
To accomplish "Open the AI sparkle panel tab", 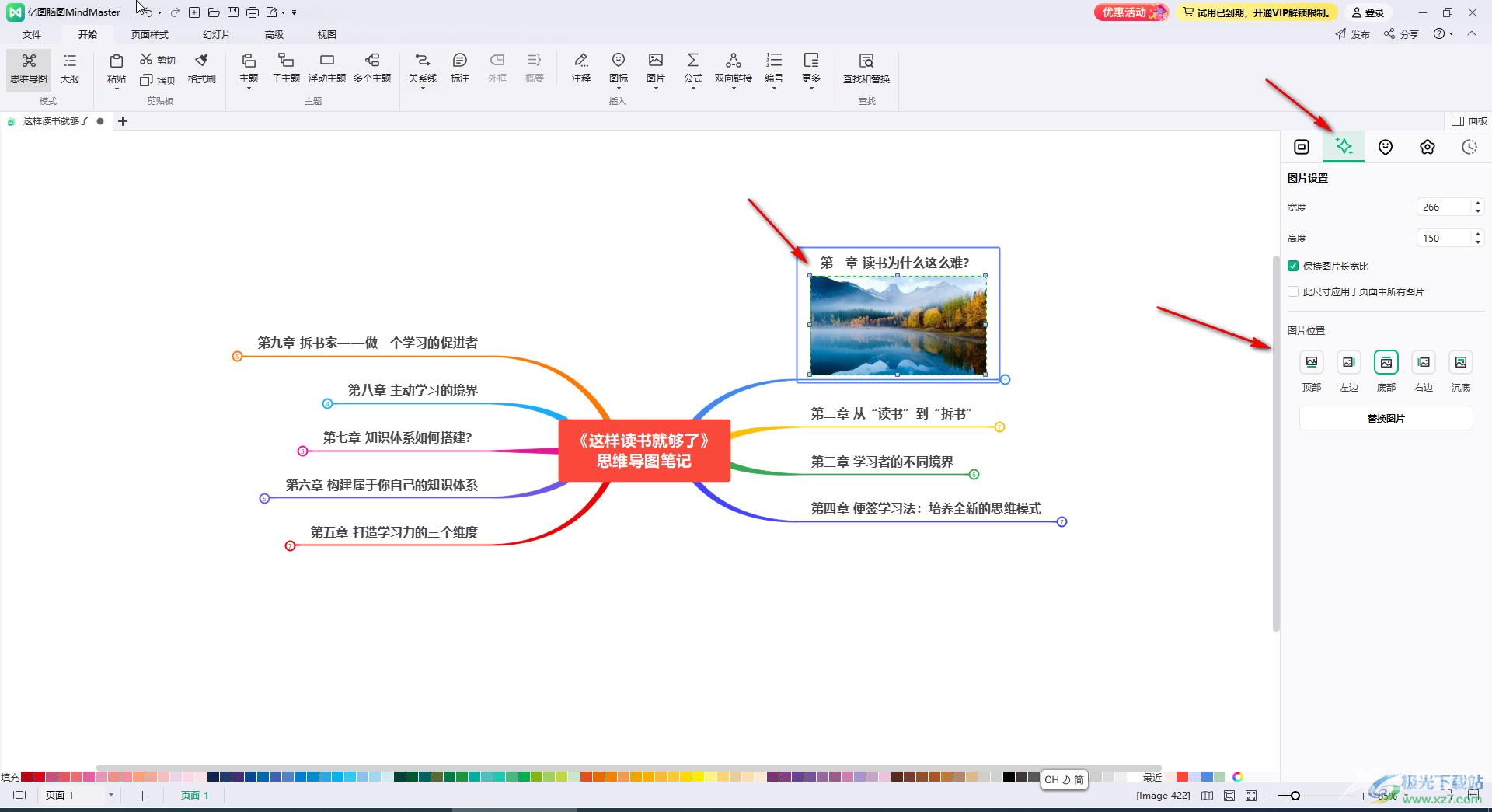I will coord(1344,147).
